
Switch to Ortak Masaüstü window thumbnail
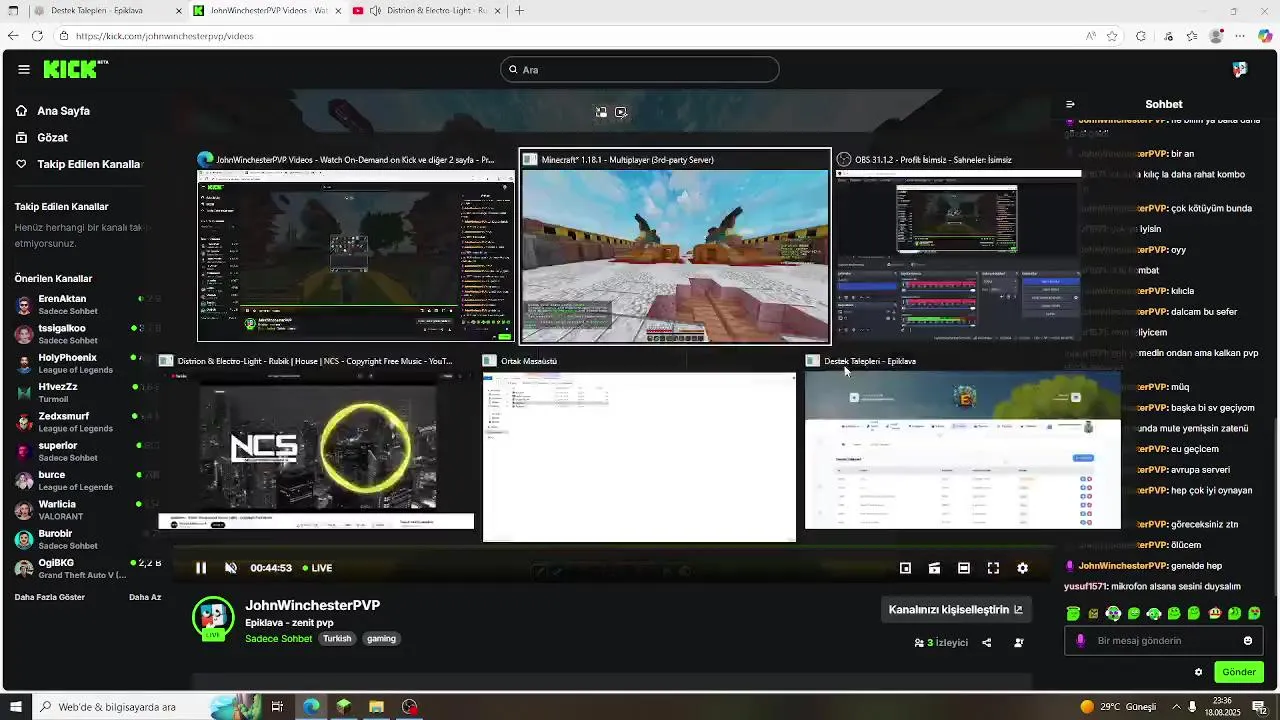[639, 447]
